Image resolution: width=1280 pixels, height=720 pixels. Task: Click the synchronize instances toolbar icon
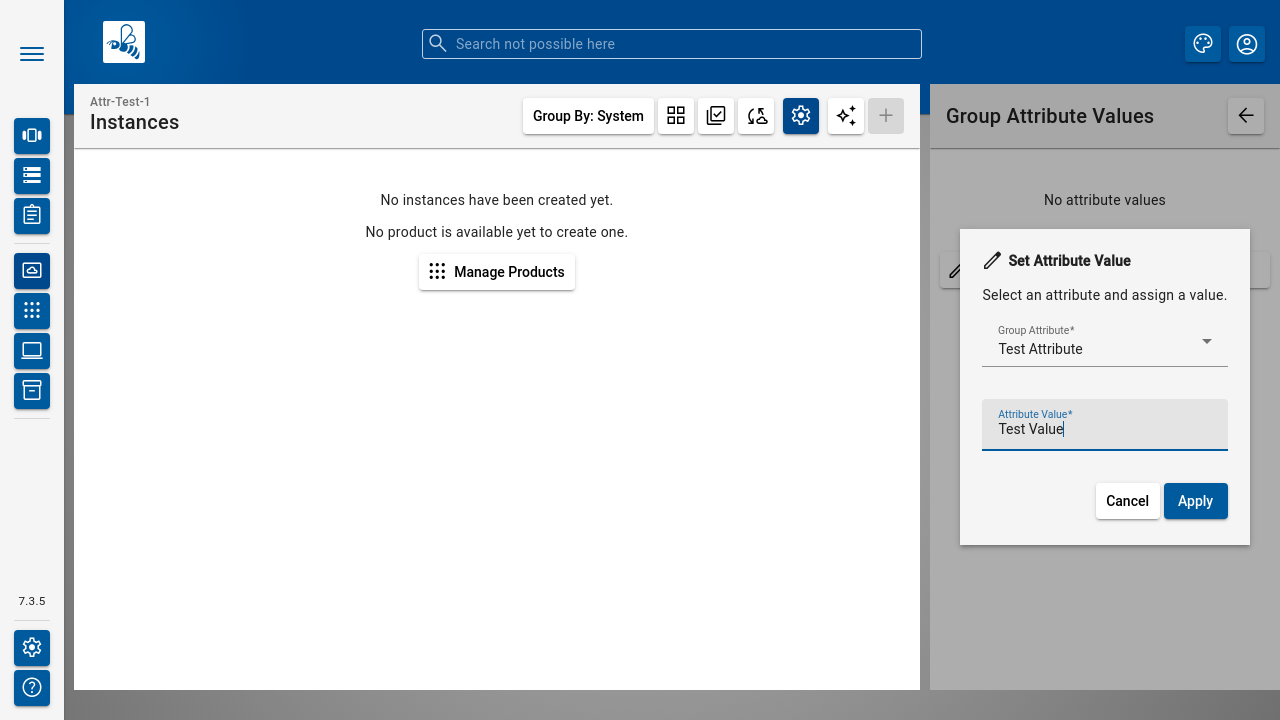[756, 116]
